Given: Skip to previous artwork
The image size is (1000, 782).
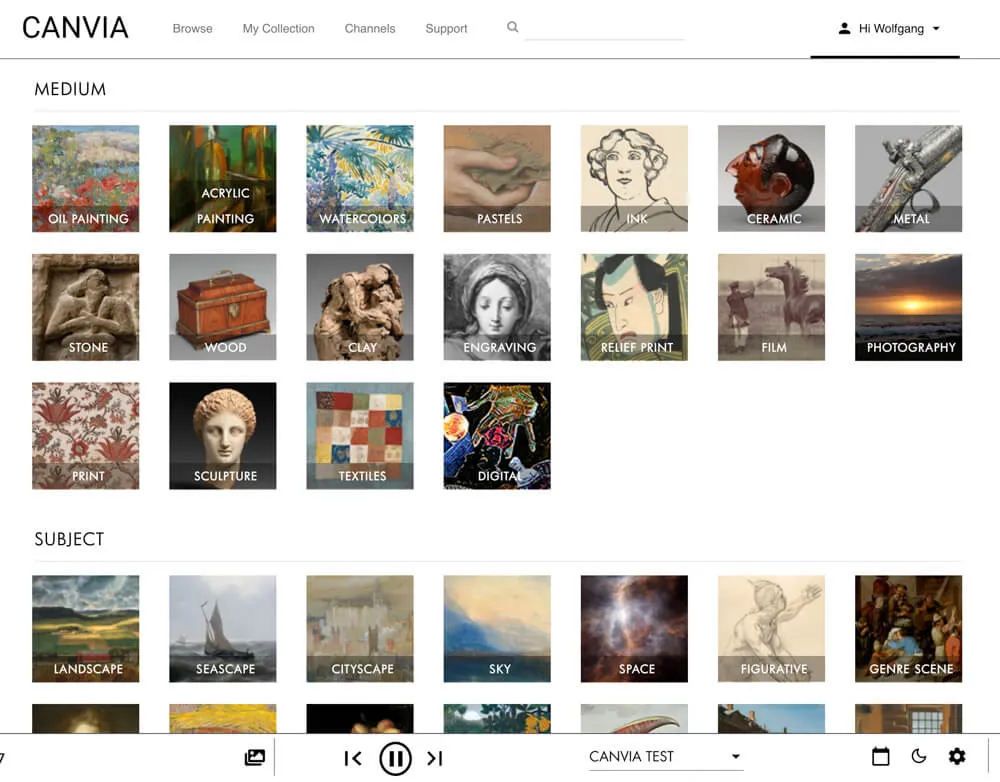Looking at the screenshot, I should (353, 758).
